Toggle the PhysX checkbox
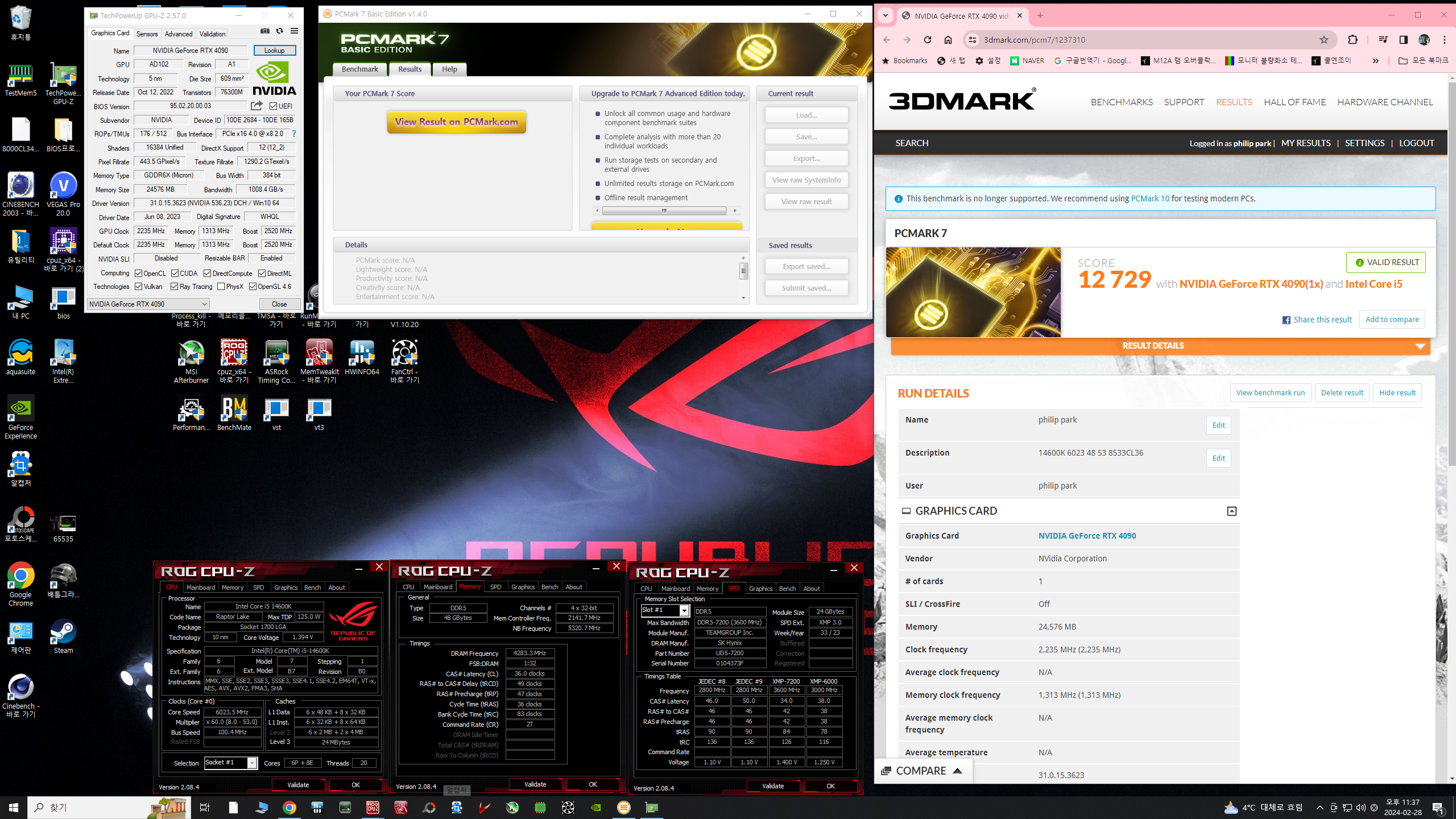This screenshot has height=819, width=1456. 221,287
